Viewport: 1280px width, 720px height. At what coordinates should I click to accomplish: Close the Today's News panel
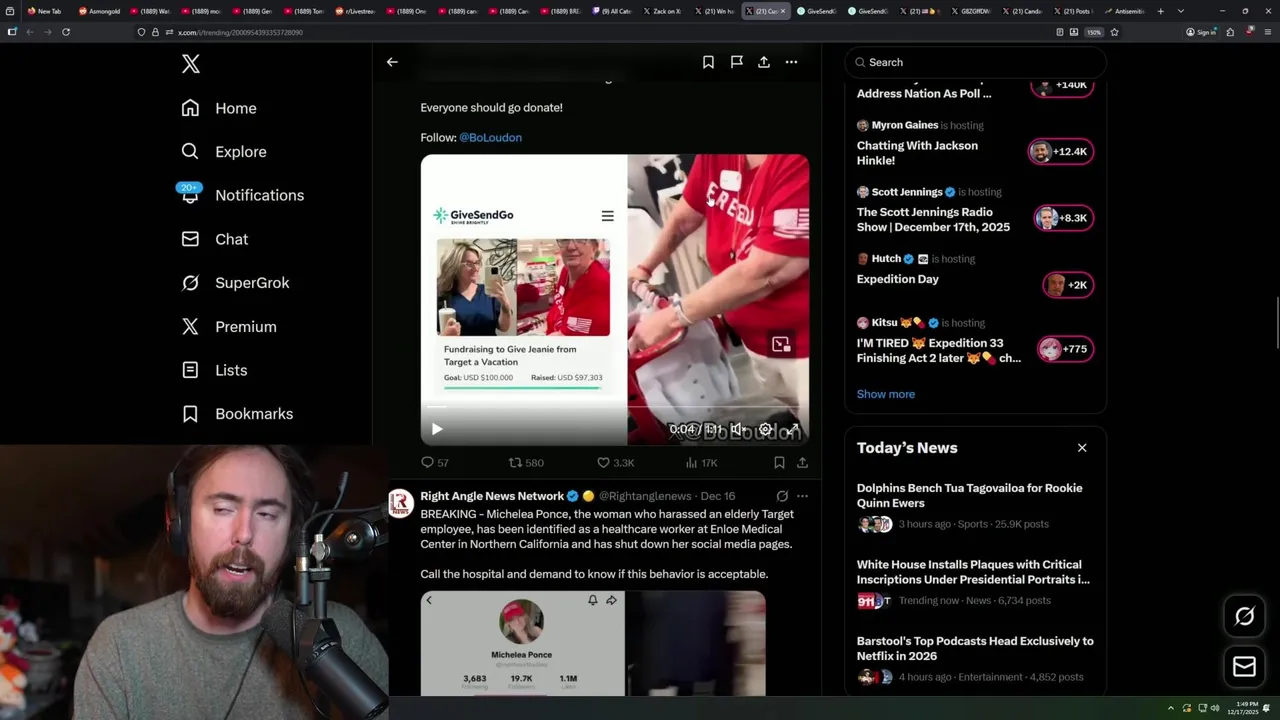pyautogui.click(x=1082, y=448)
